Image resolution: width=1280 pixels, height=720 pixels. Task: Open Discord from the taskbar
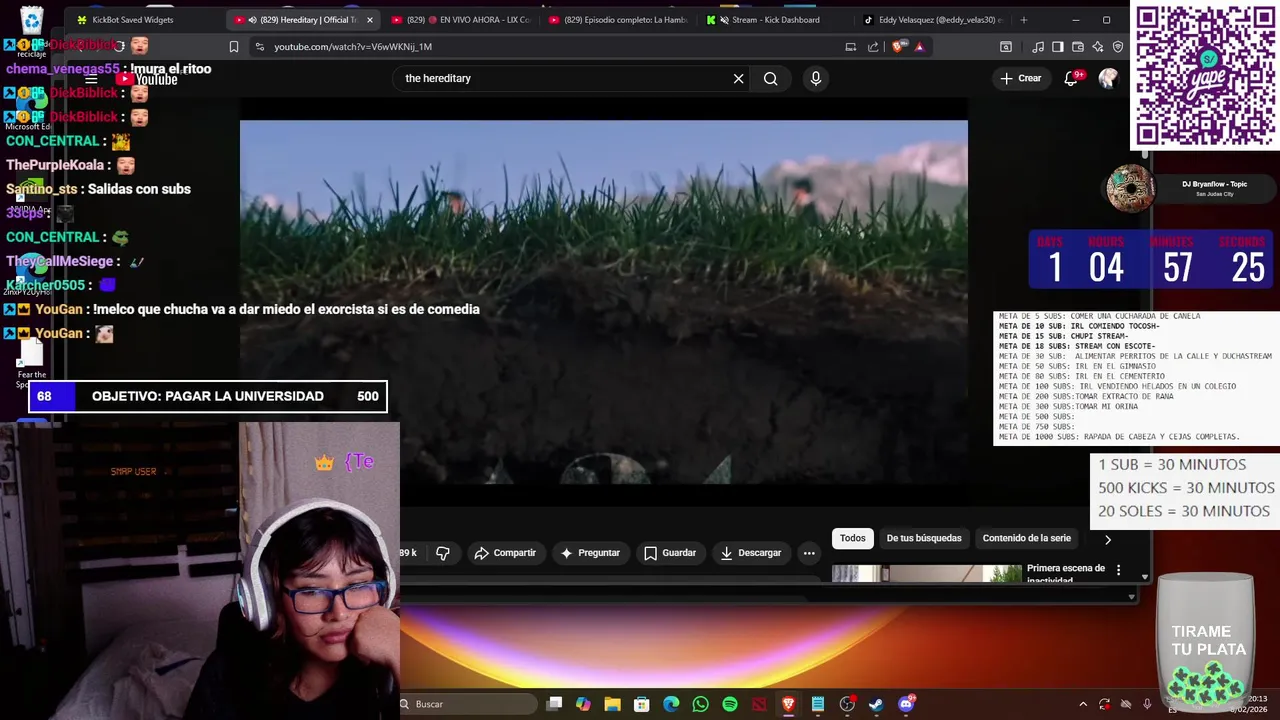906,704
